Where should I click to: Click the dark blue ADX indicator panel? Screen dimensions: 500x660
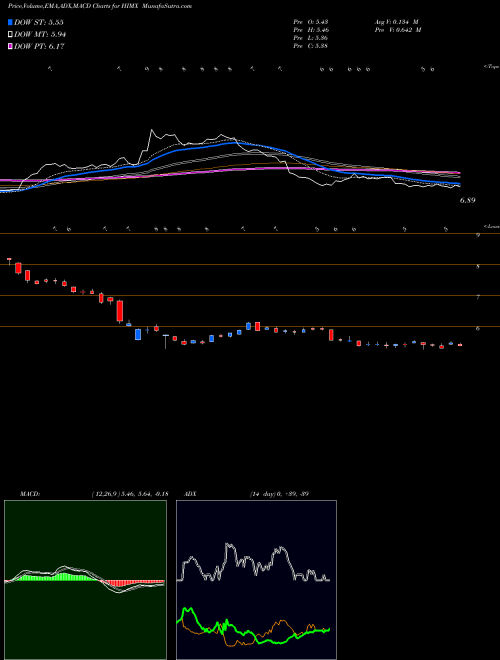[256, 580]
